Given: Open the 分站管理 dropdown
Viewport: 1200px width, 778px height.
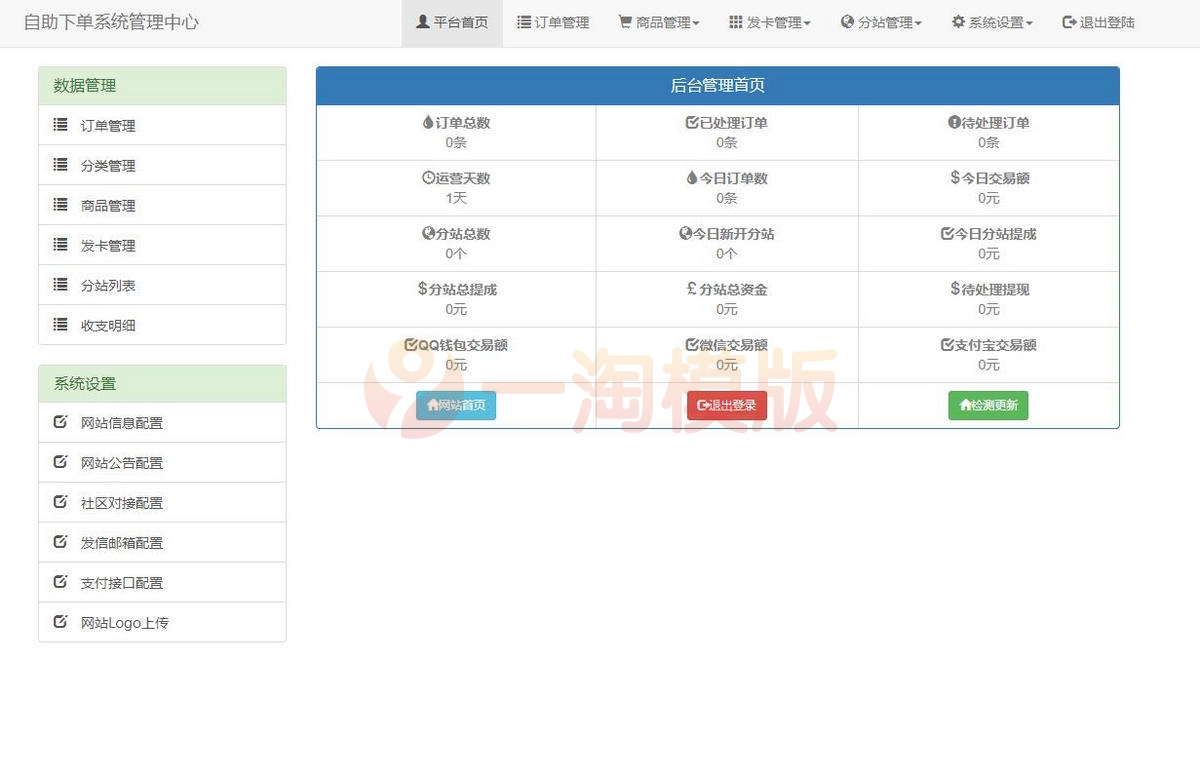Looking at the screenshot, I should click(881, 22).
